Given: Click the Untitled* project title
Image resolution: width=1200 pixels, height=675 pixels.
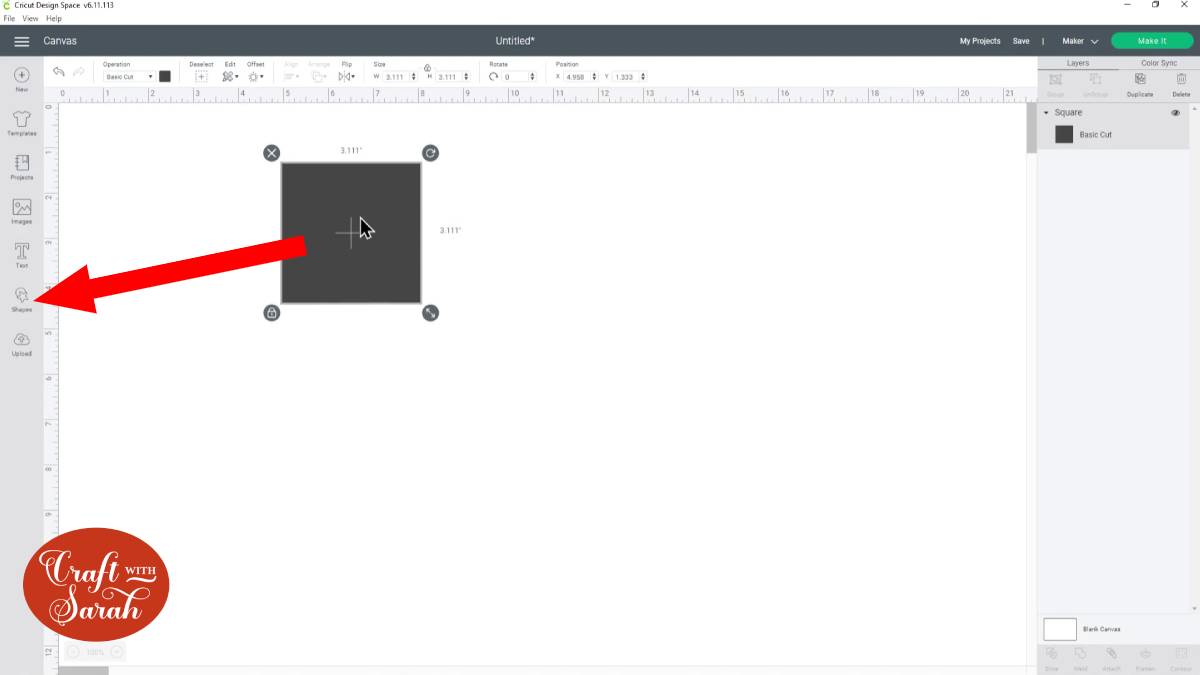Looking at the screenshot, I should point(515,41).
